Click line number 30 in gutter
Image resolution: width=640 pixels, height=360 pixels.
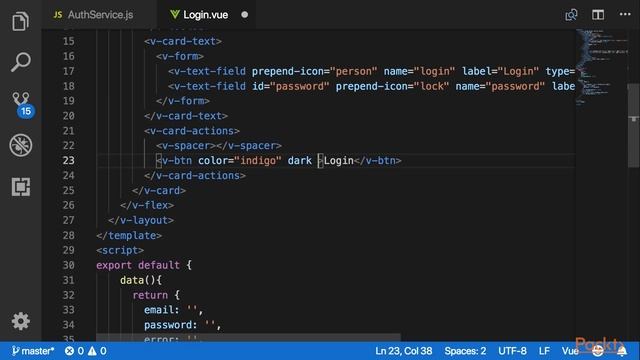(69, 265)
